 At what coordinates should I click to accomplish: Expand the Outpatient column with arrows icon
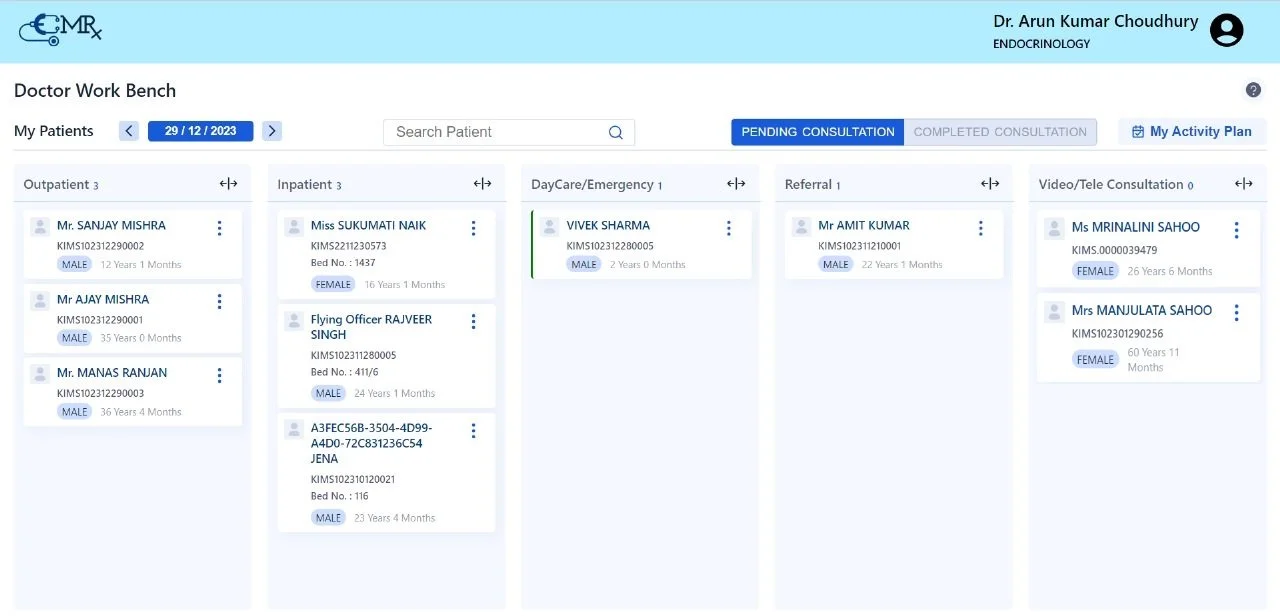pos(229,184)
